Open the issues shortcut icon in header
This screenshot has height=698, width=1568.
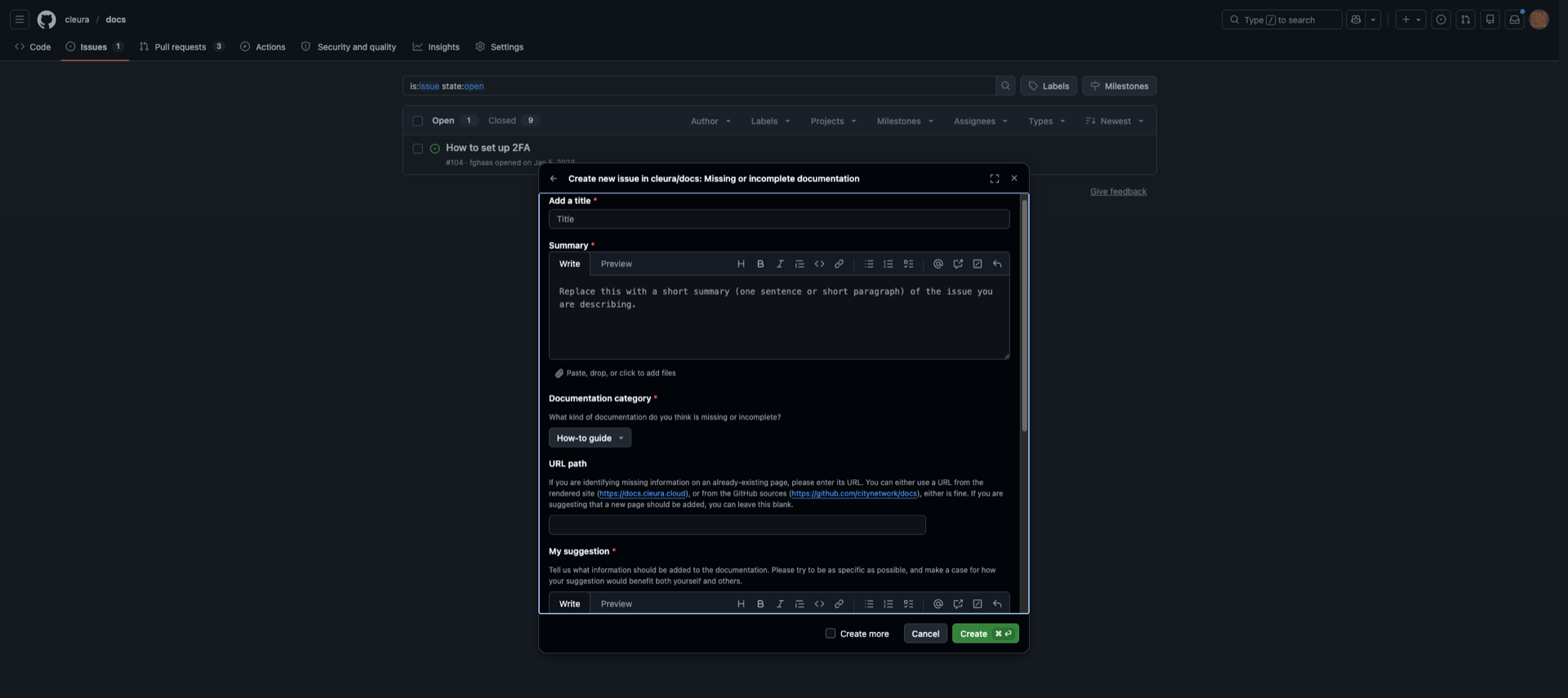tap(1441, 20)
